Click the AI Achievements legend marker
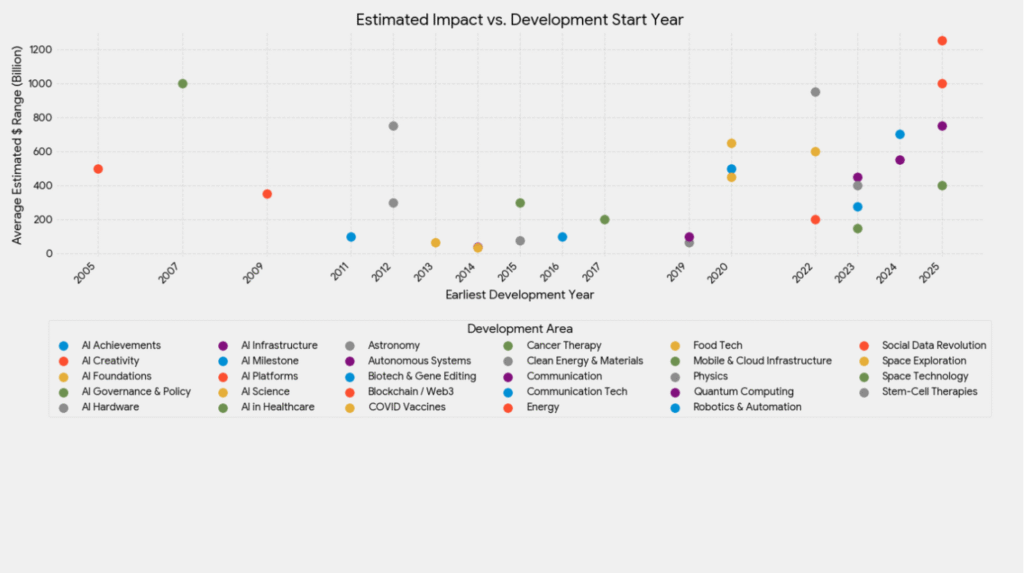1024x573 pixels. (x=64, y=346)
